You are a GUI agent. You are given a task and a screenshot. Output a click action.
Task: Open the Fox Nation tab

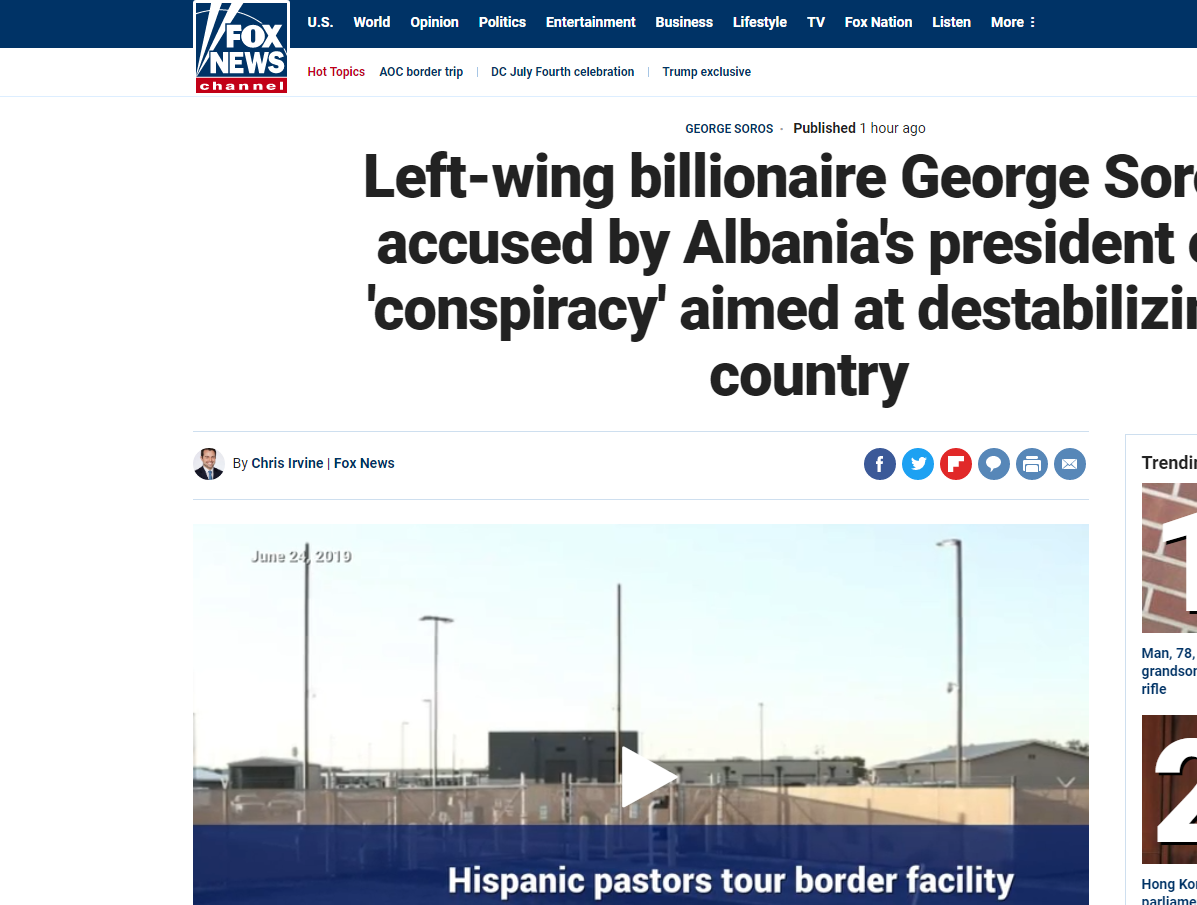tap(878, 22)
